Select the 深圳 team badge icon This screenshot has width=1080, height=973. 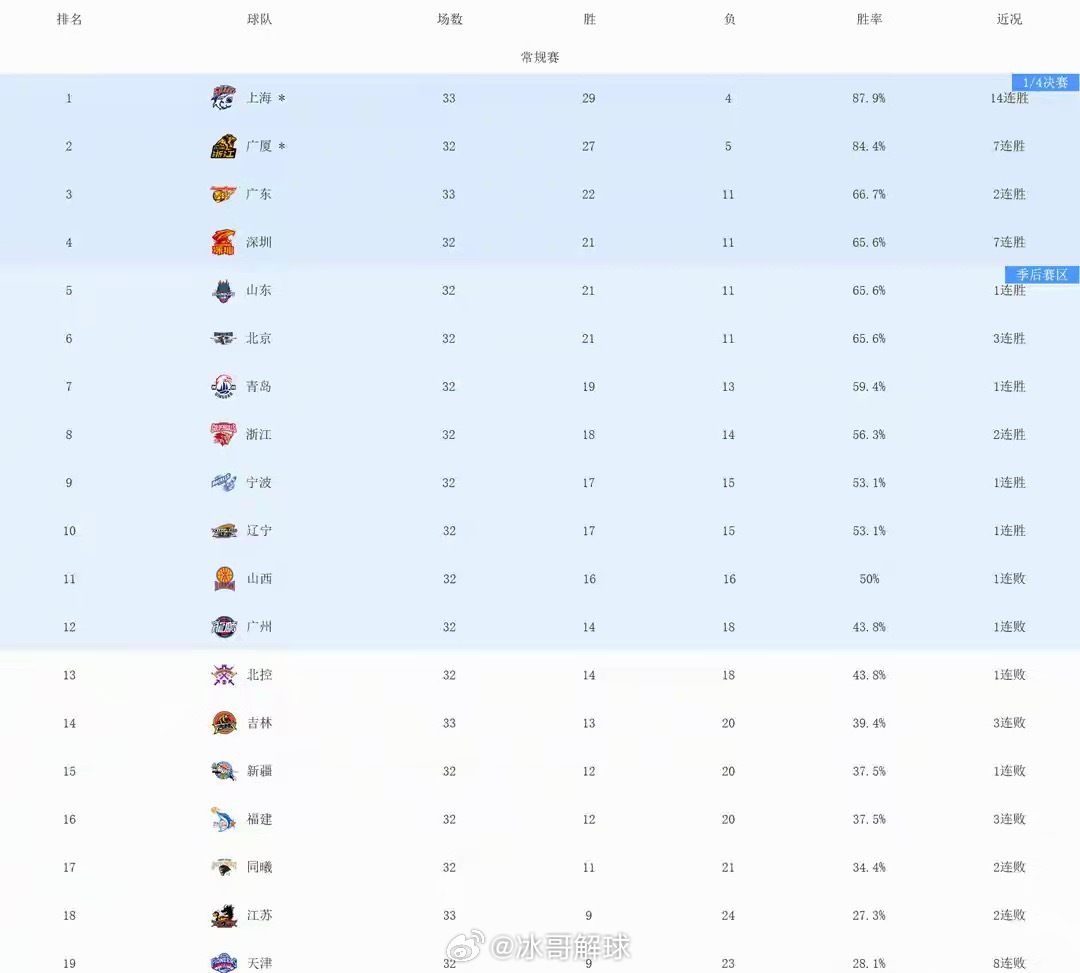click(222, 242)
